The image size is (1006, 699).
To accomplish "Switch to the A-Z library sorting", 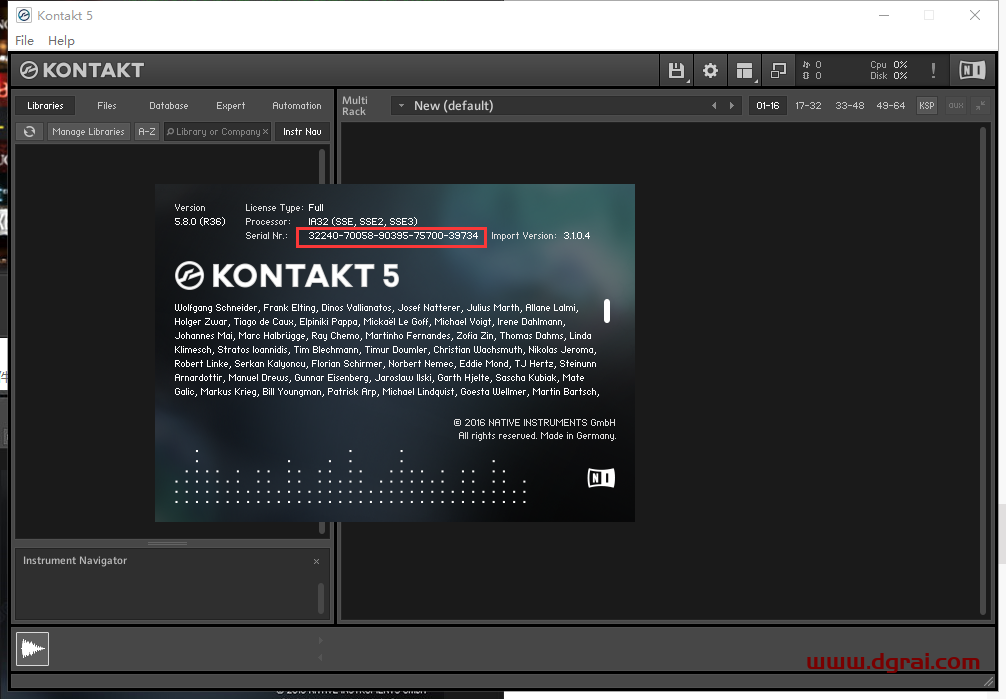I will pos(146,131).
